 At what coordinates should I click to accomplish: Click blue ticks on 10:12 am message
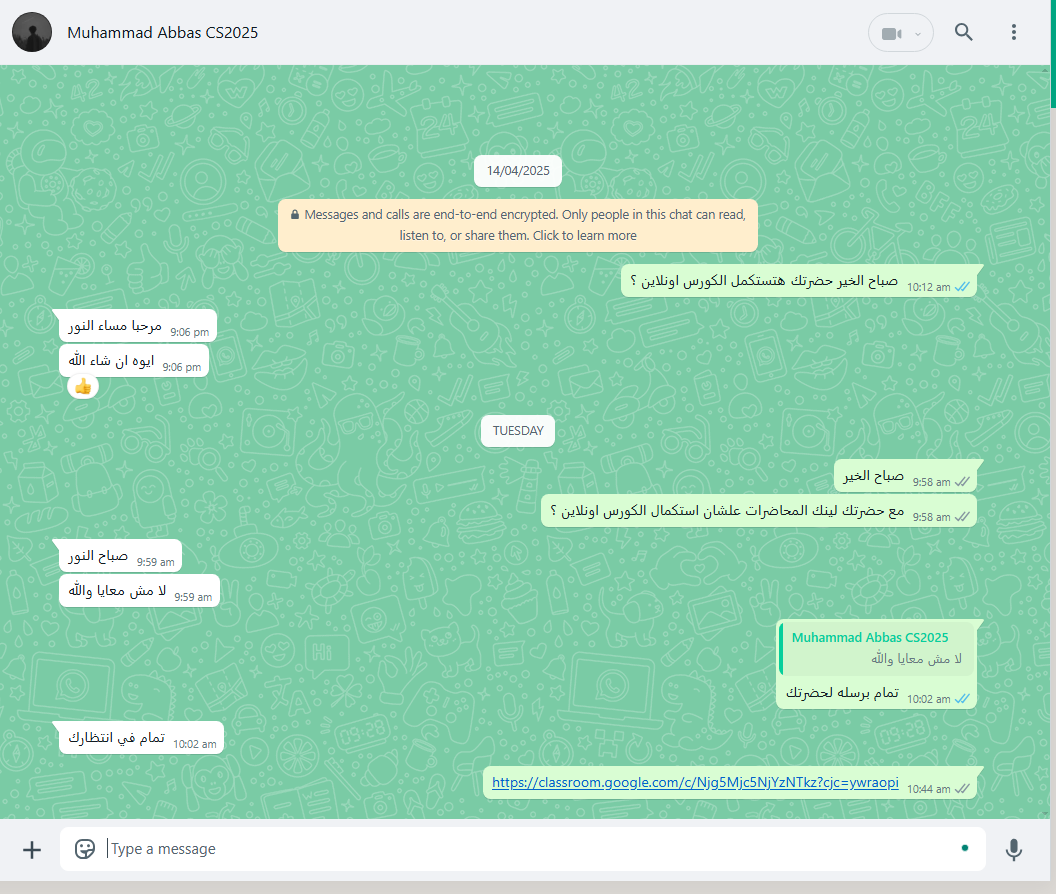tap(962, 286)
